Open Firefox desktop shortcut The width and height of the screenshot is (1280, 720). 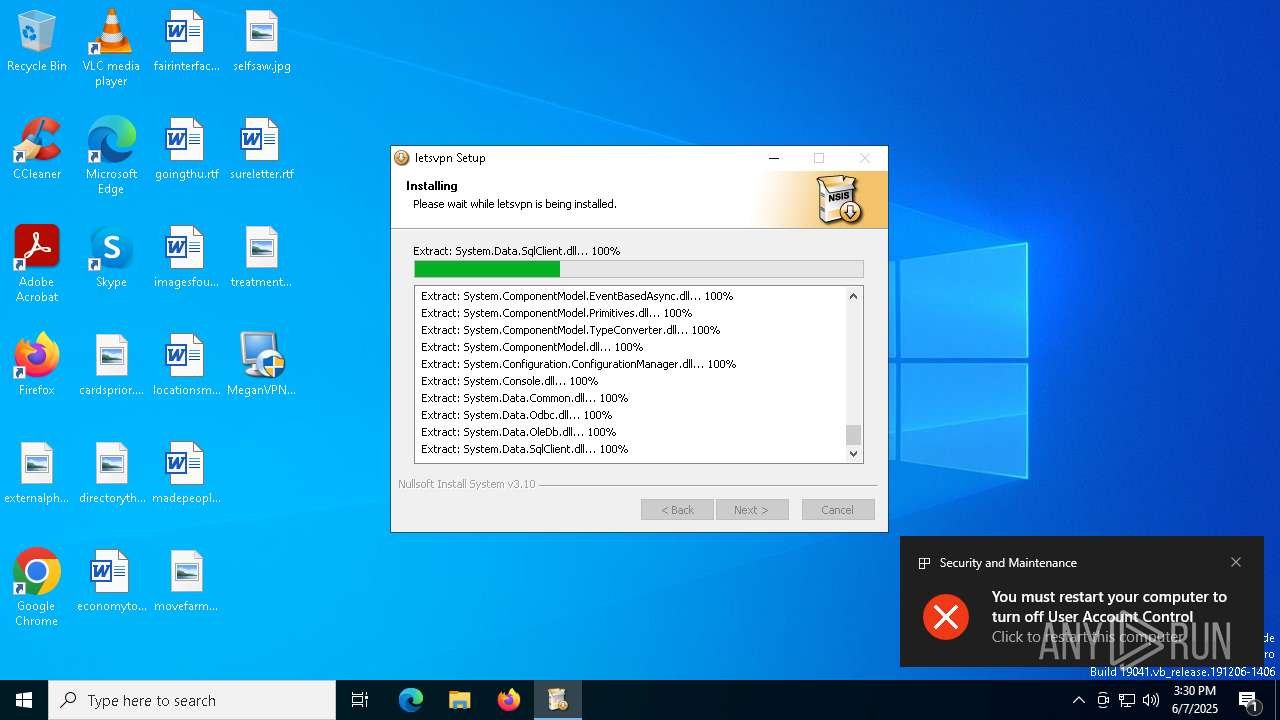point(37,366)
